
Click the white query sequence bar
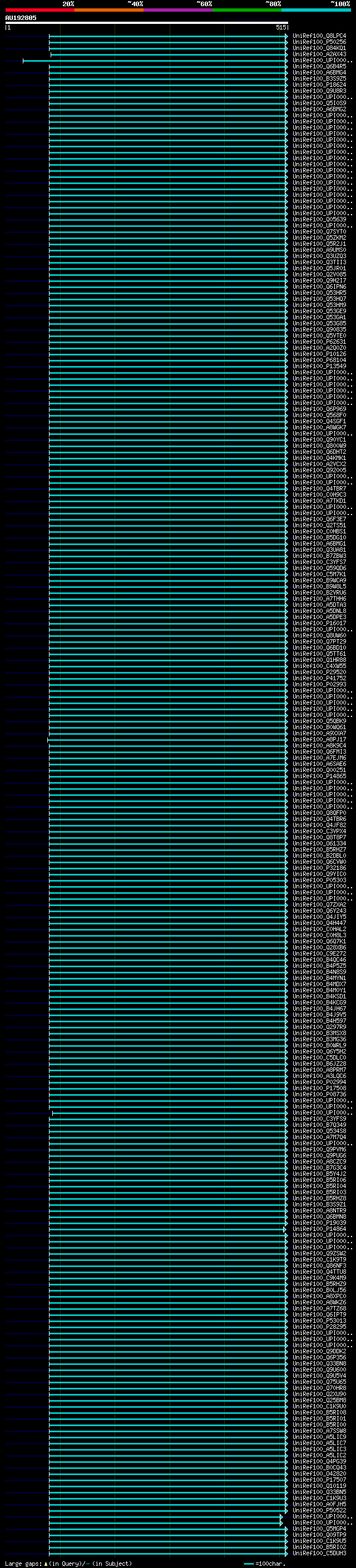(x=147, y=23)
